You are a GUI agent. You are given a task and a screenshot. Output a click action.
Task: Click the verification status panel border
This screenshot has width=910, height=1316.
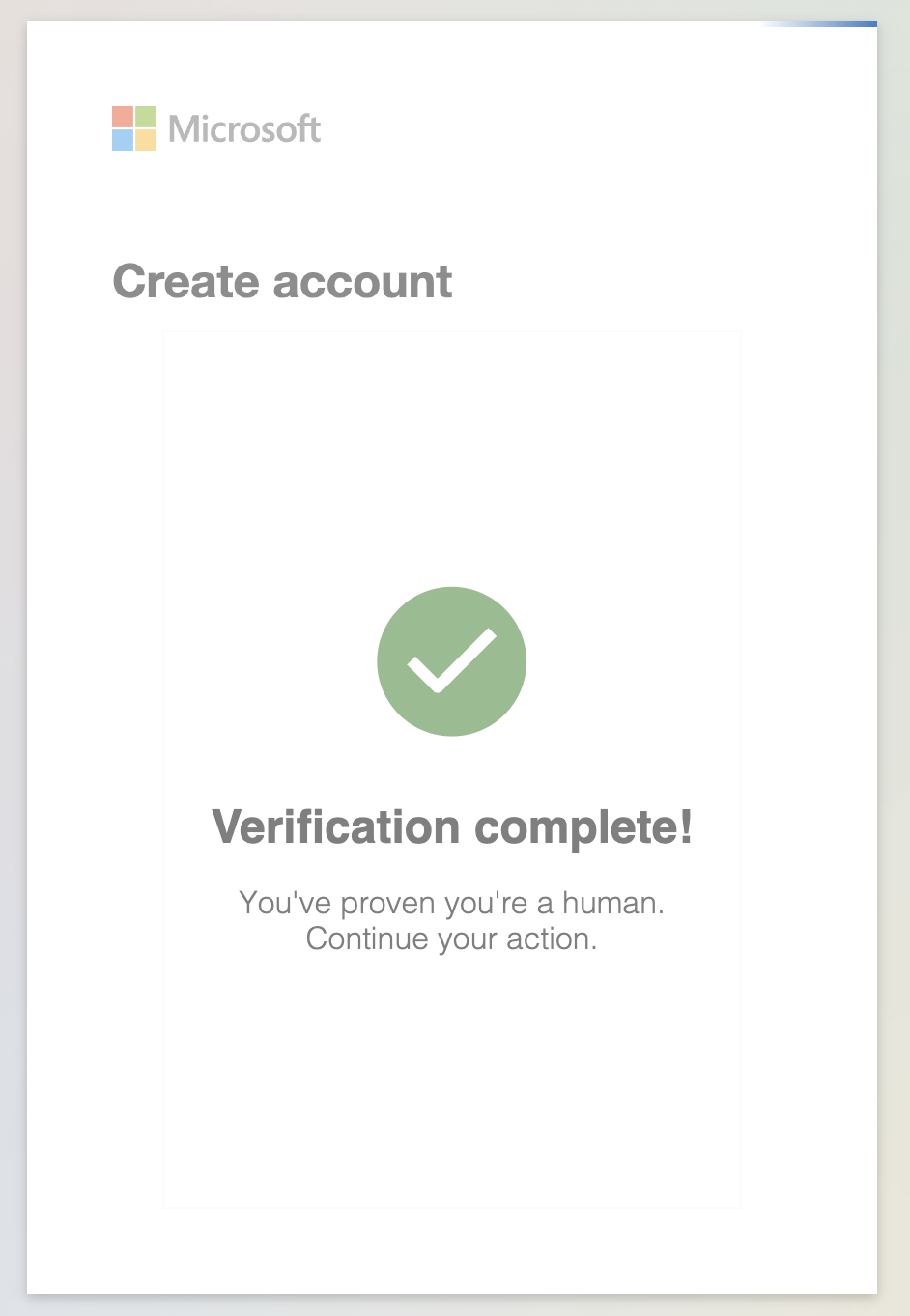(451, 331)
